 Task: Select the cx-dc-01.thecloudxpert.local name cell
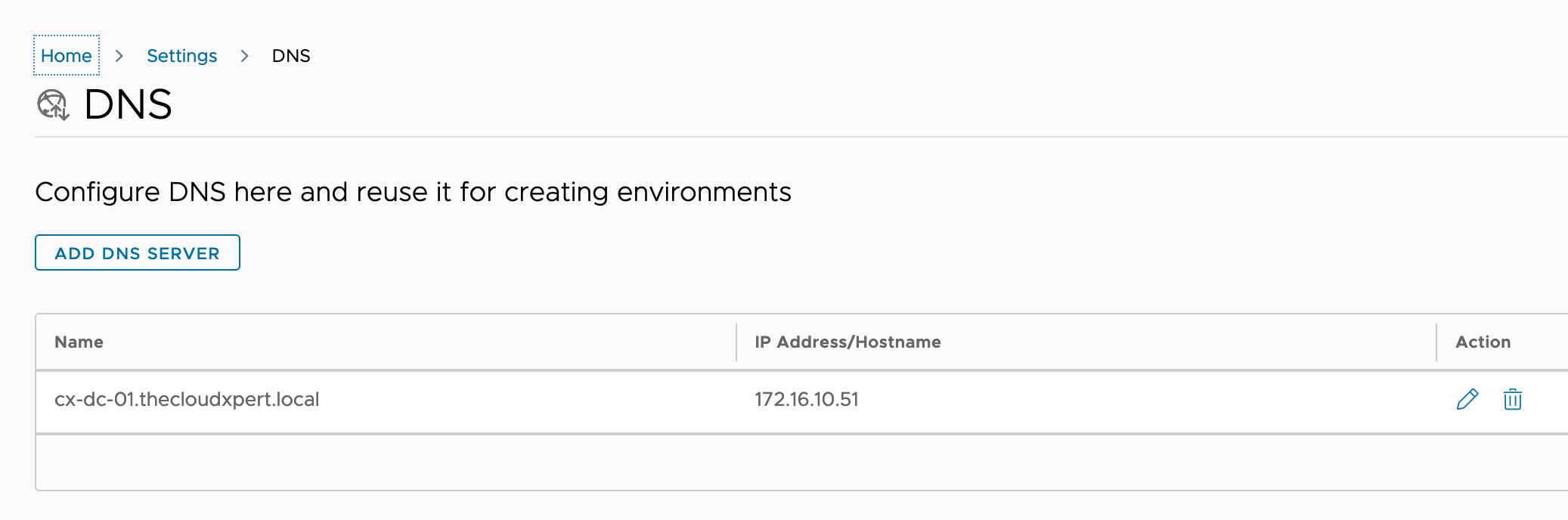coord(187,400)
